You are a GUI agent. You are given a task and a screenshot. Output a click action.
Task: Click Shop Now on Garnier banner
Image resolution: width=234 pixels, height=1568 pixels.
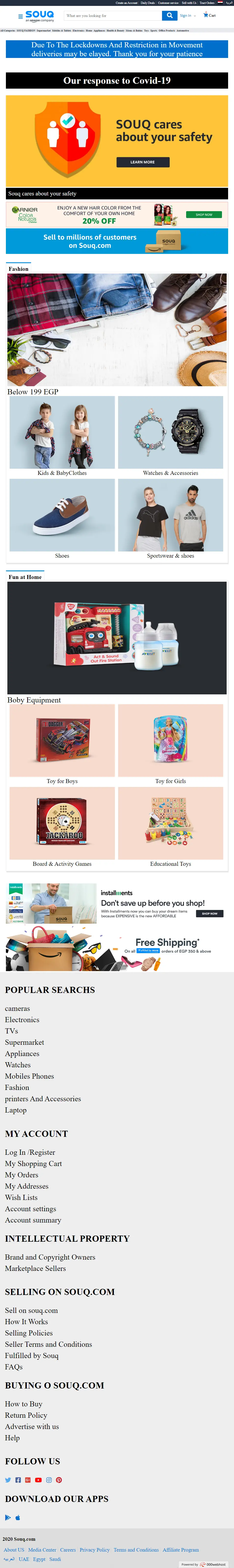tap(204, 214)
